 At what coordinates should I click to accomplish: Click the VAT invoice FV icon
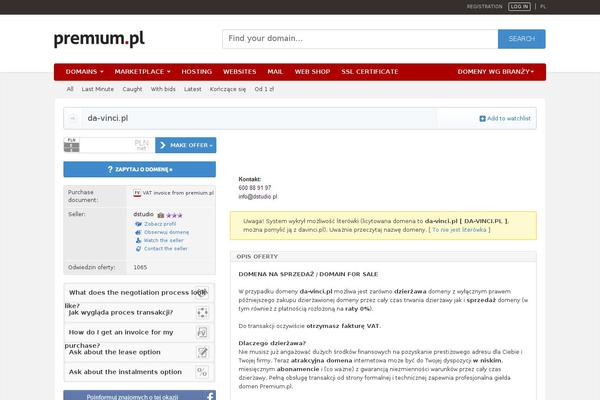tap(137, 193)
